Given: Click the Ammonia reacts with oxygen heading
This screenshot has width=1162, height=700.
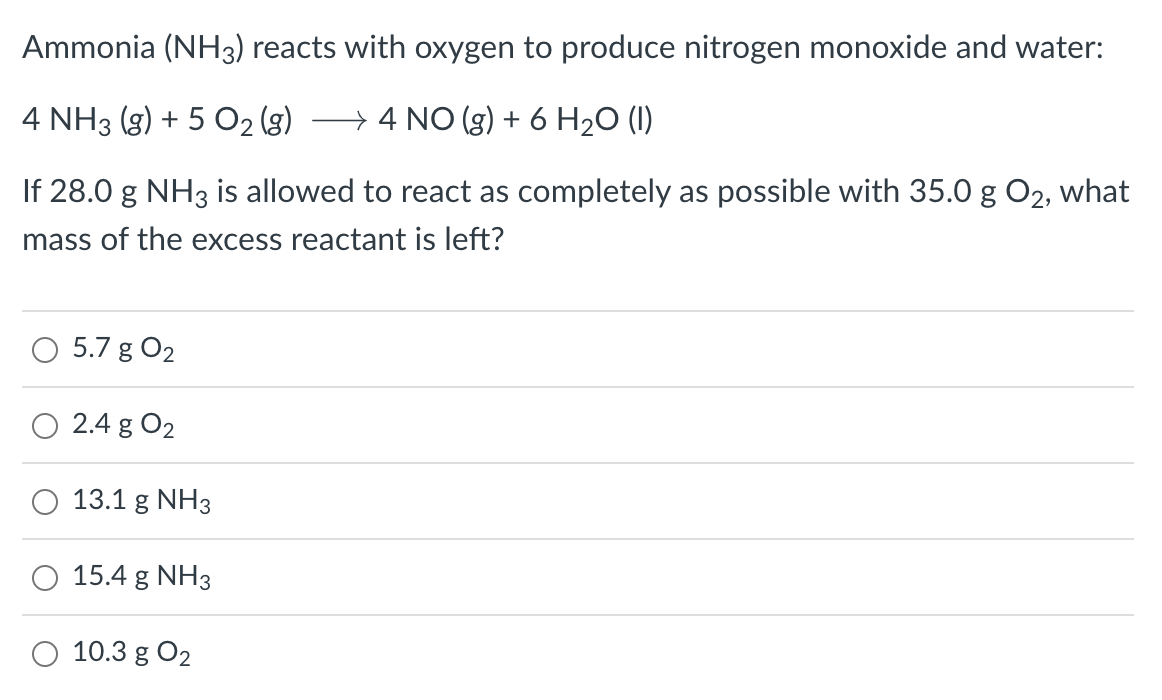Looking at the screenshot, I should 562,46.
